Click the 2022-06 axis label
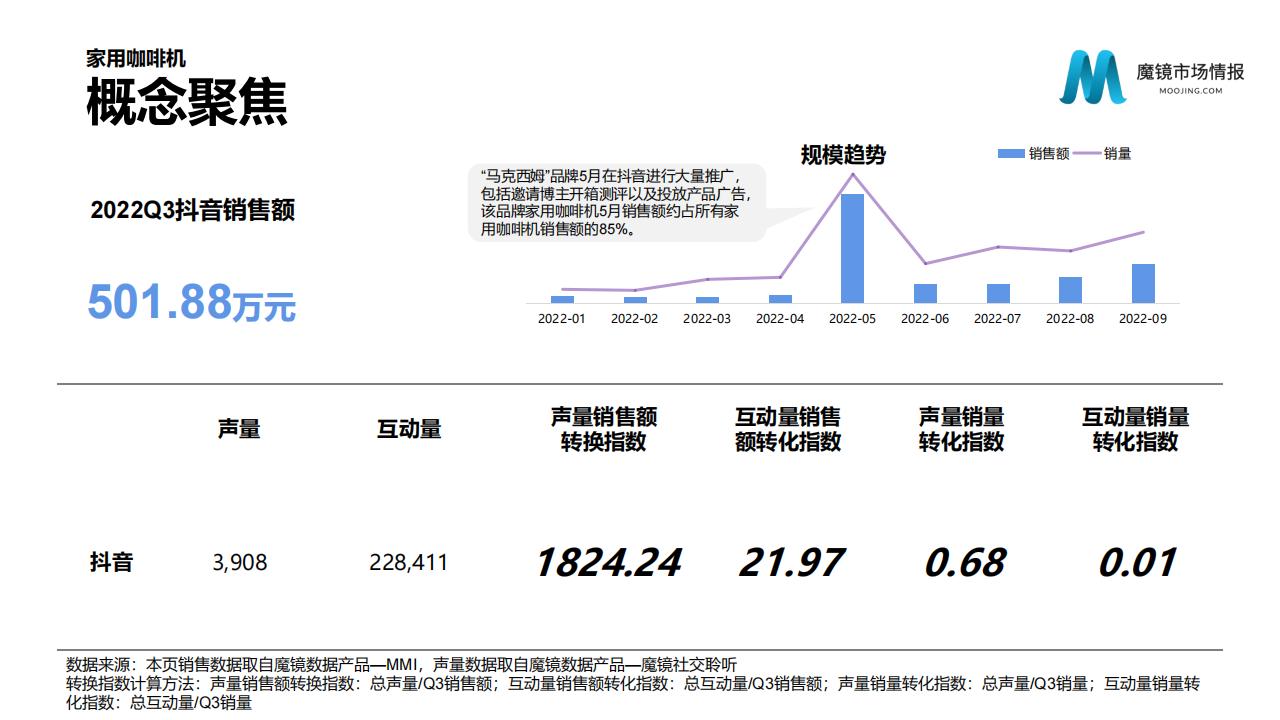Screen dimensions: 1280x720 pos(925,319)
